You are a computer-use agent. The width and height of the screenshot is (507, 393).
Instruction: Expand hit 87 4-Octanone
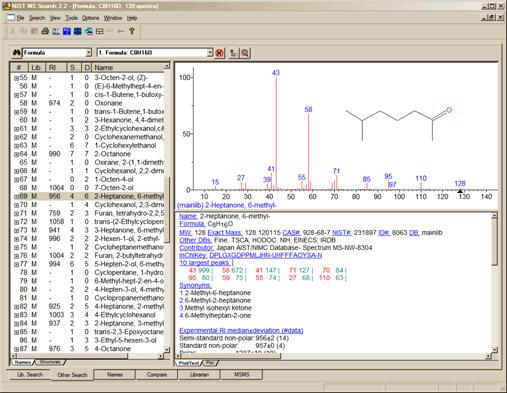[16, 349]
